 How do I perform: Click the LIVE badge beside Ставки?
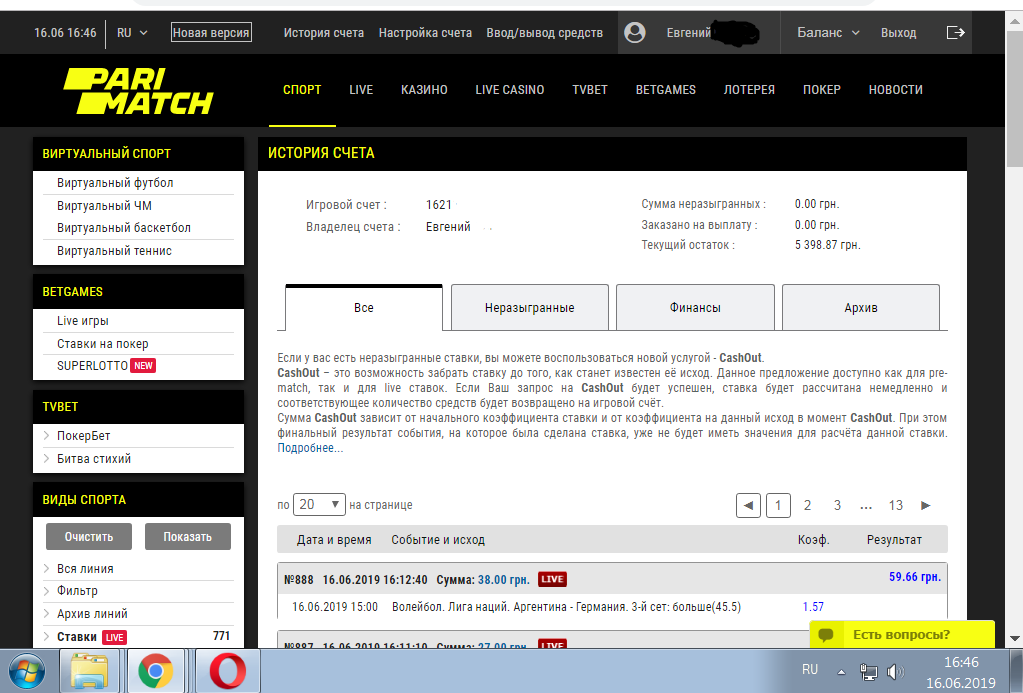point(114,637)
